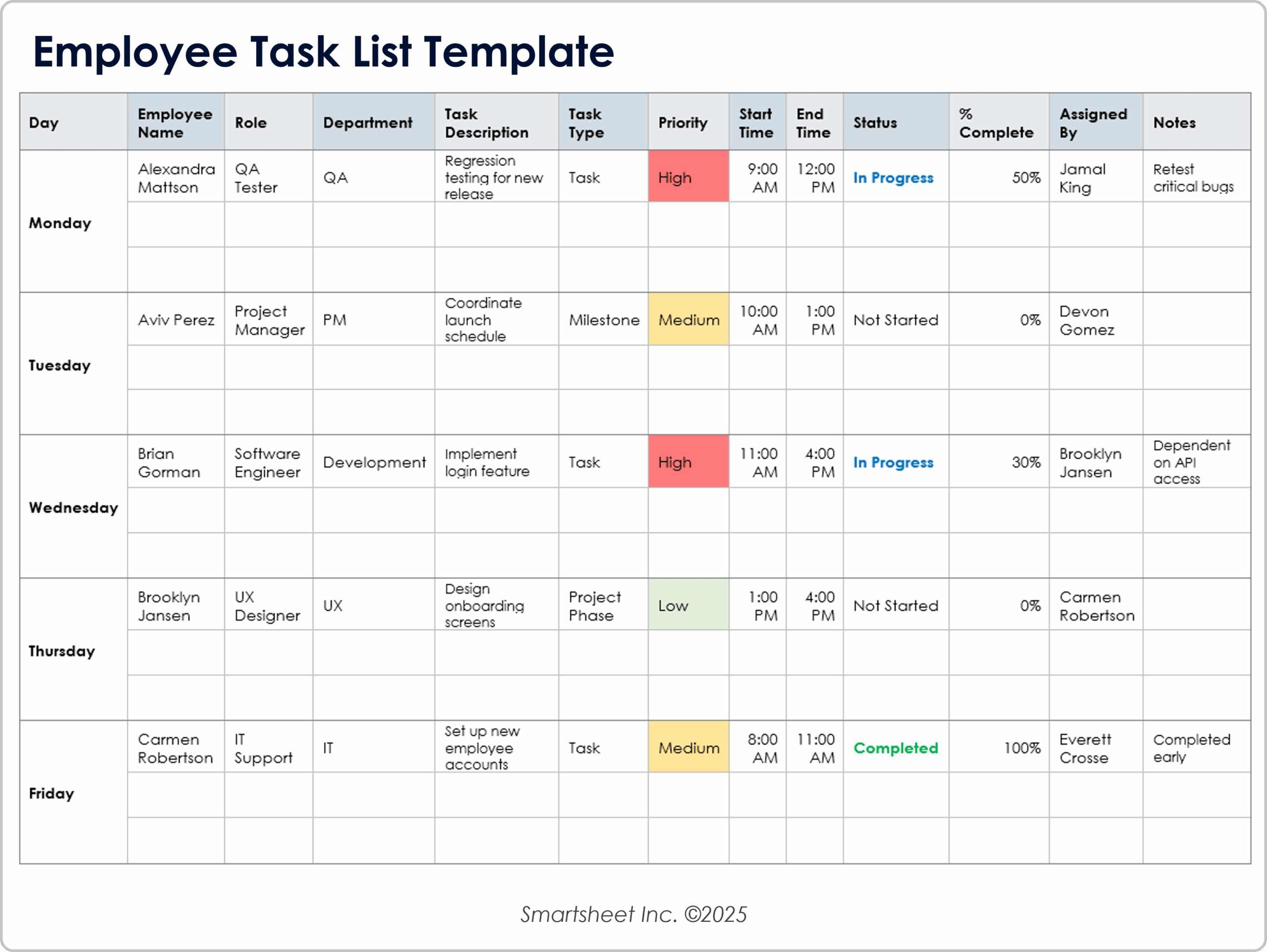Select the Low priority cell for Brooklyn Jansen
The height and width of the screenshot is (952, 1267).
(x=688, y=605)
